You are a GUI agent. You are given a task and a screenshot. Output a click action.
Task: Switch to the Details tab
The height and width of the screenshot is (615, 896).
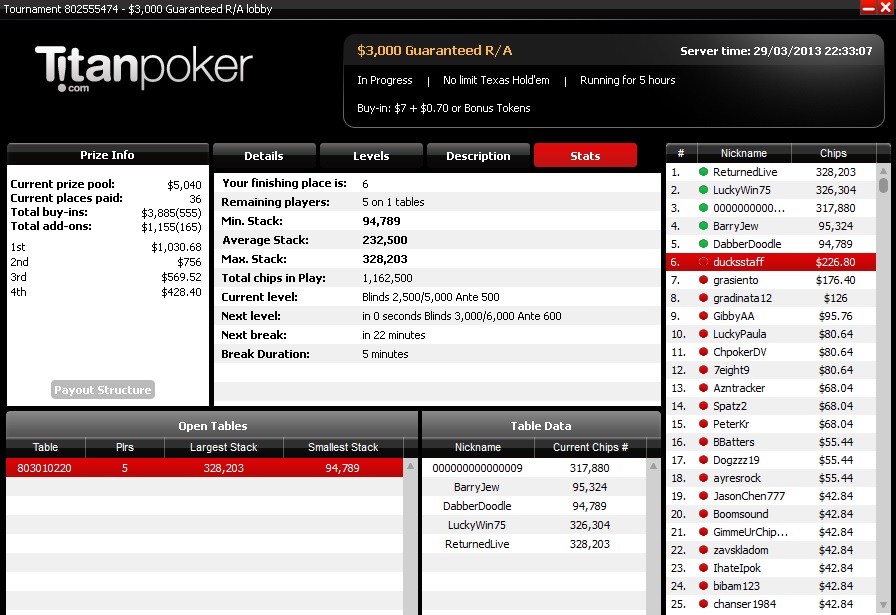click(x=264, y=155)
